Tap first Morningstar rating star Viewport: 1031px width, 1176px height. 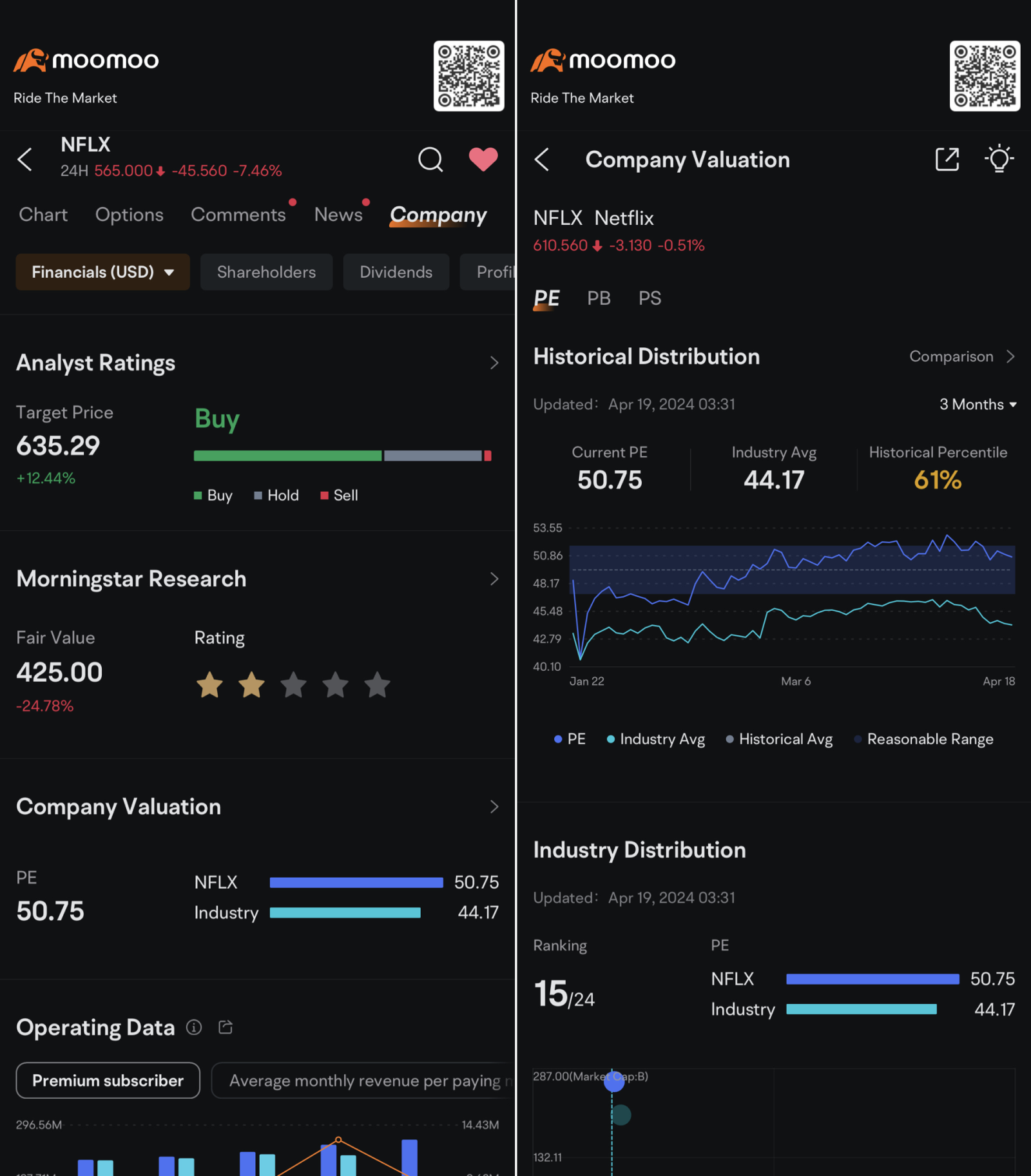(x=209, y=684)
